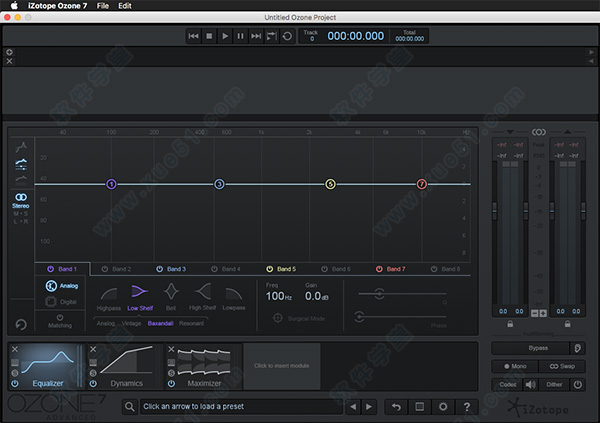Choose the Lowpass filter shape
Screen dimensions: 600x423
[x=234, y=297]
